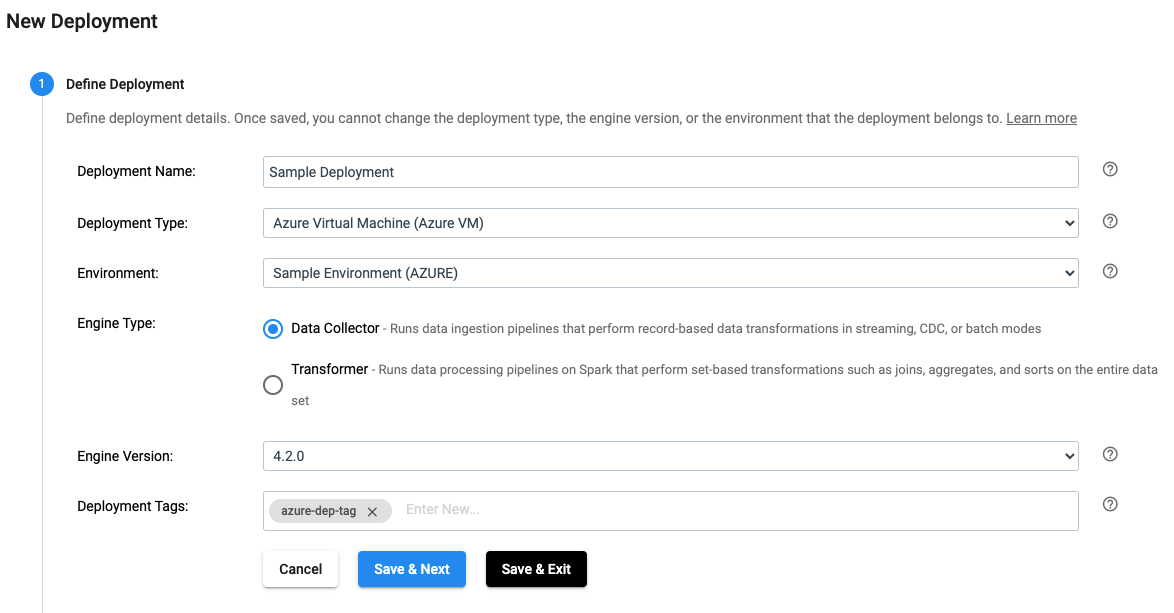Screen dimensions: 1174x613
Task: Open help icon beside Engine Version
Action: click(x=1110, y=454)
